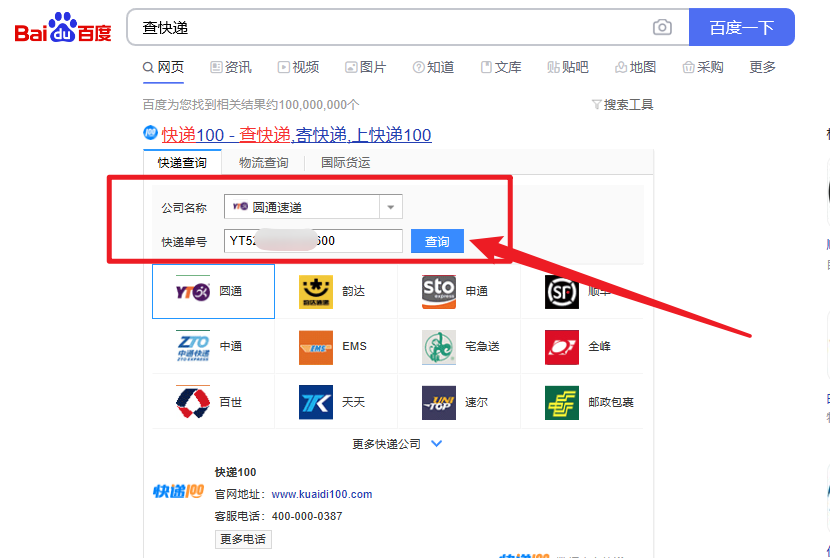Screen dimensions: 830x558
Task: Open the 知道 tab
Action: click(434, 67)
